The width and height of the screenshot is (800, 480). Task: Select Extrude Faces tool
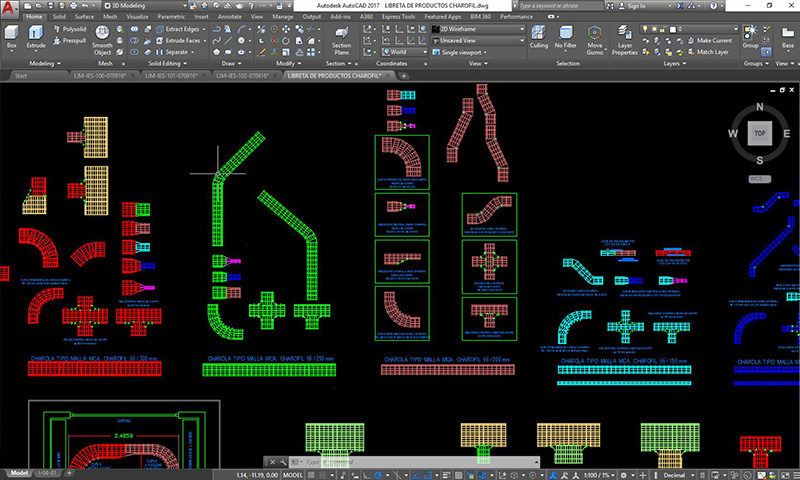(x=178, y=40)
